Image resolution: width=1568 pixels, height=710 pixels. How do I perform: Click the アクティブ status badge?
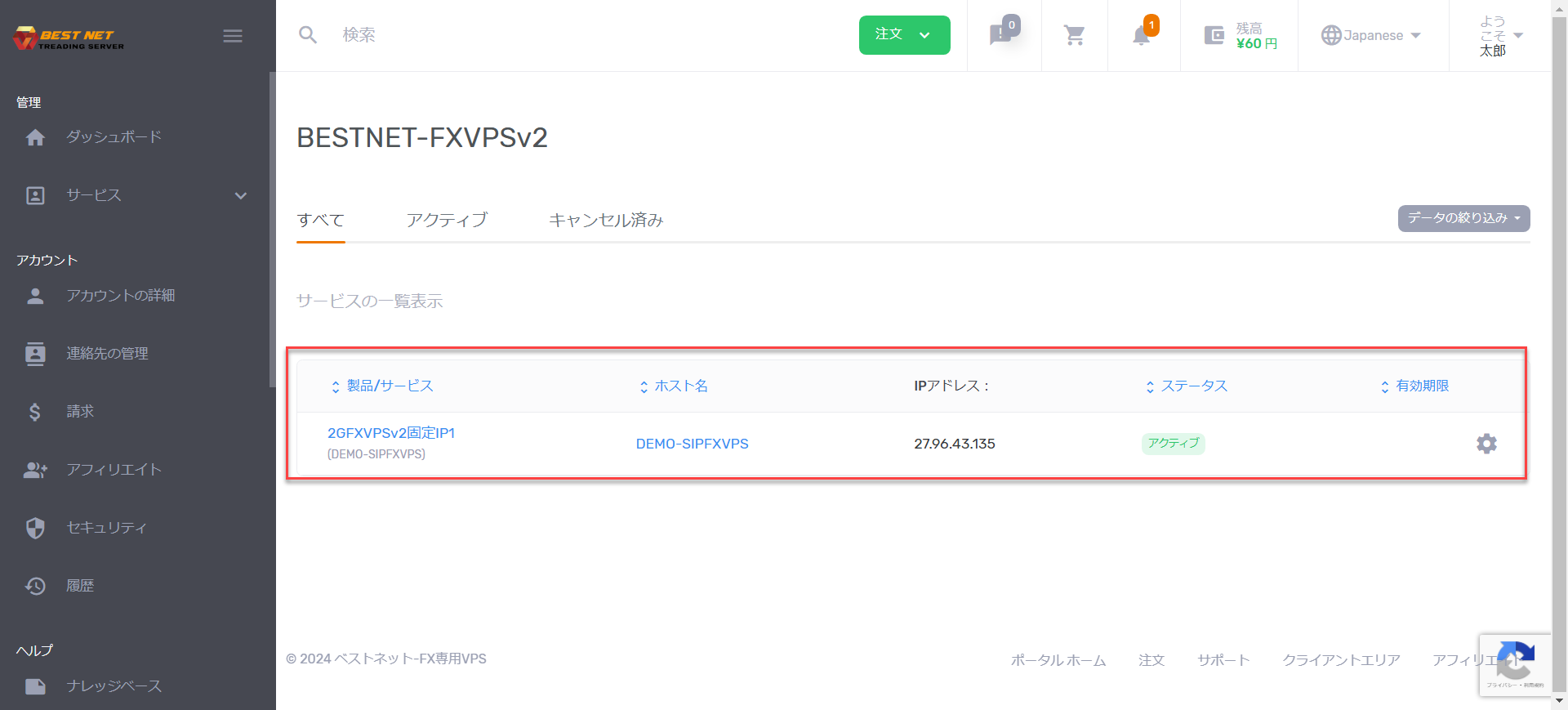[1174, 443]
